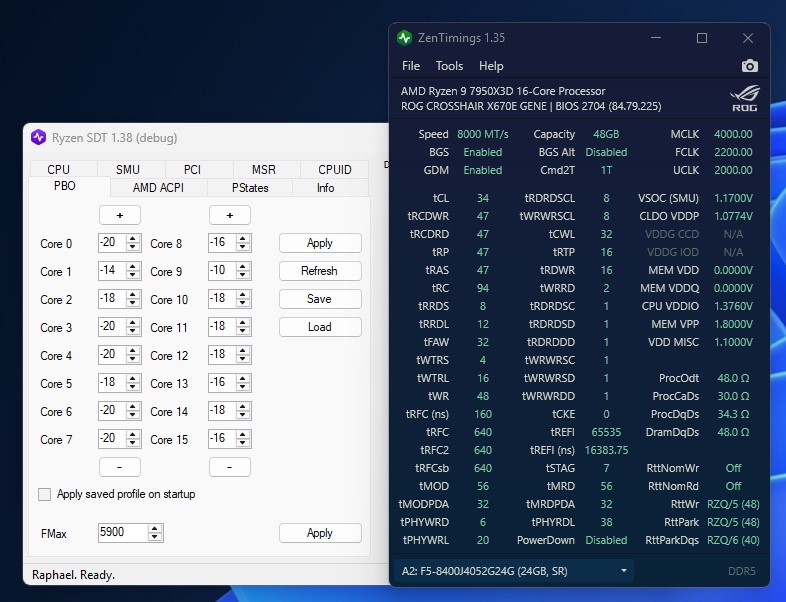Open the Tools menu in ZenTimings

449,66
